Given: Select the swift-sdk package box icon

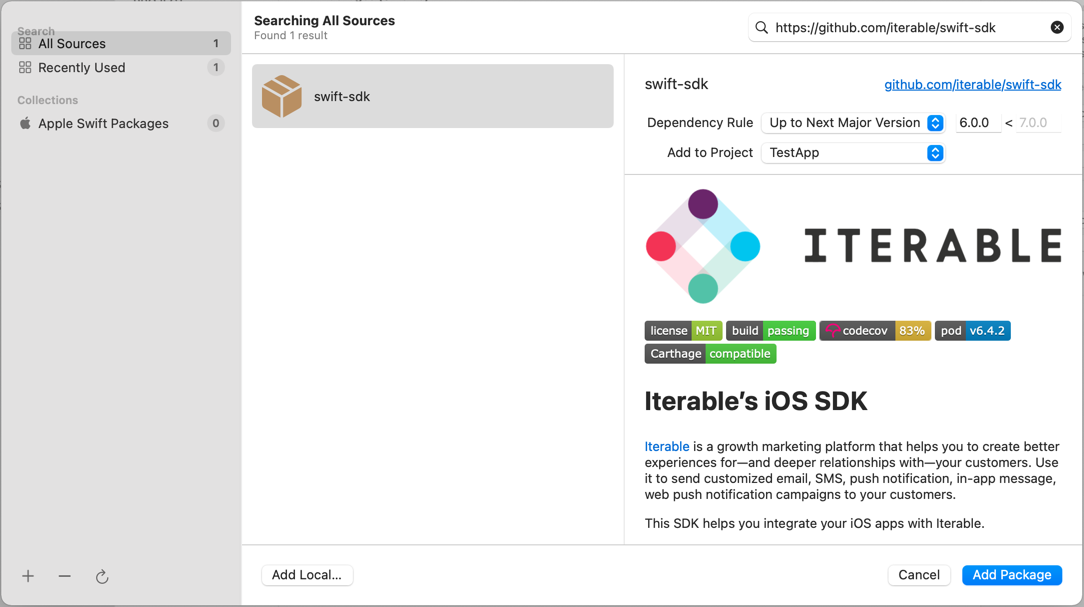Looking at the screenshot, I should (x=281, y=96).
